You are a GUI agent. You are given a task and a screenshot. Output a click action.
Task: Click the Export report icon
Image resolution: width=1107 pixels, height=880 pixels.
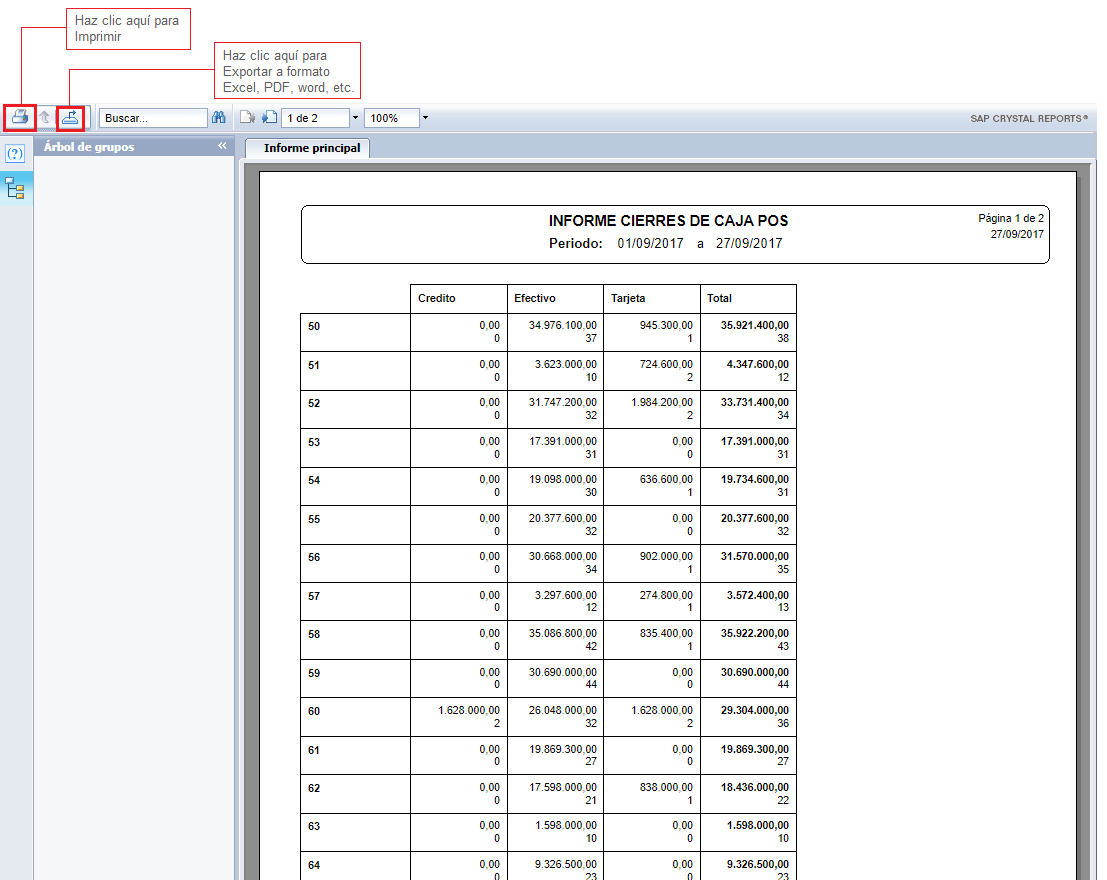tap(70, 118)
